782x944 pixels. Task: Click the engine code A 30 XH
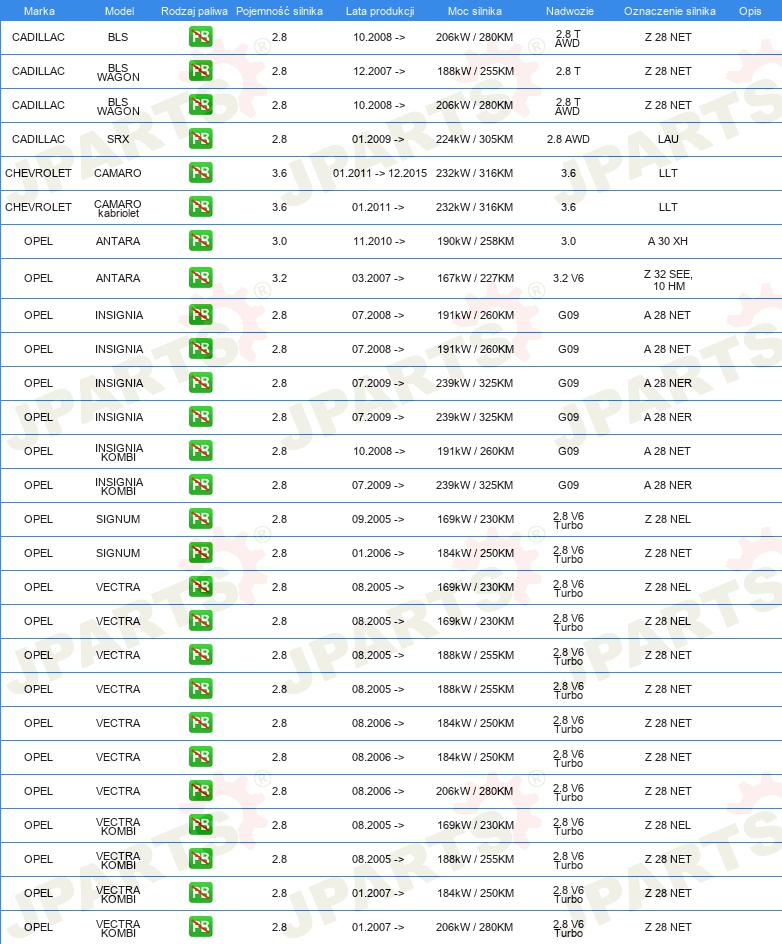pos(668,241)
